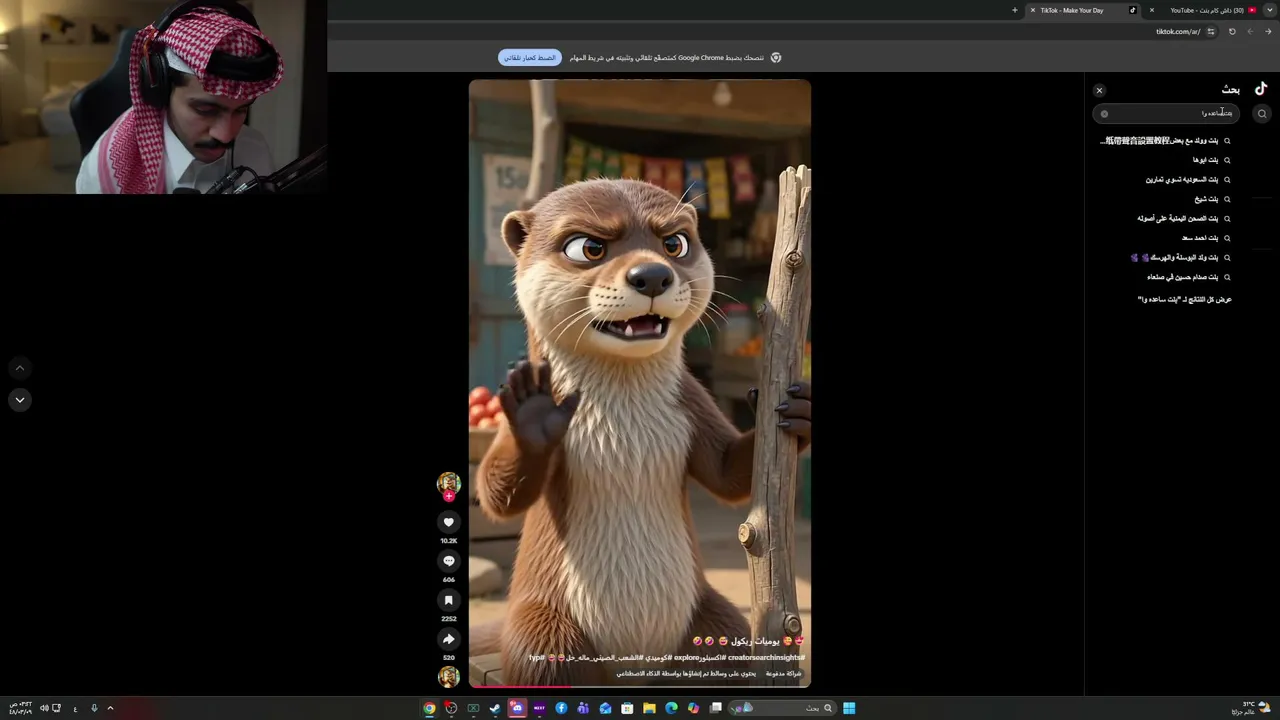
Task: Click the tiktok.com/ar/ address bar
Action: point(1178,31)
